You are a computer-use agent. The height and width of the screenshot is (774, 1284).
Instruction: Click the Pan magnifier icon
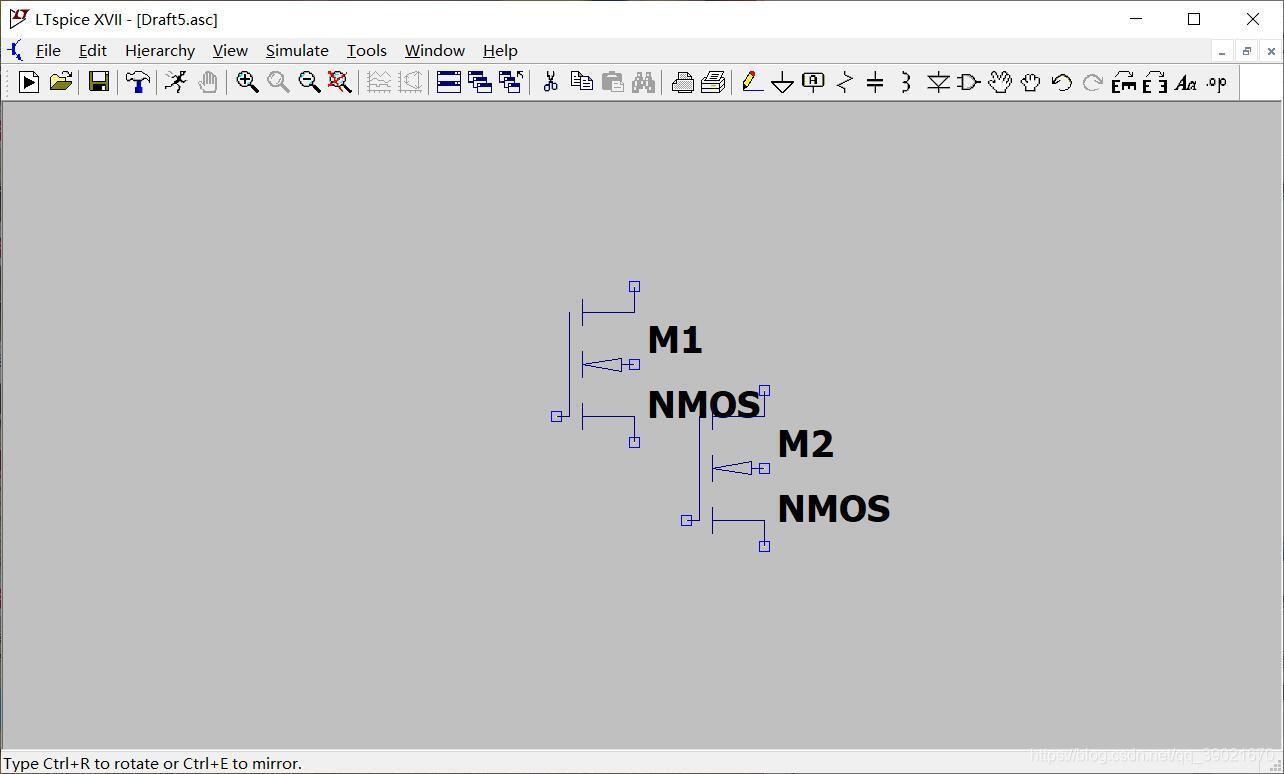pos(278,82)
